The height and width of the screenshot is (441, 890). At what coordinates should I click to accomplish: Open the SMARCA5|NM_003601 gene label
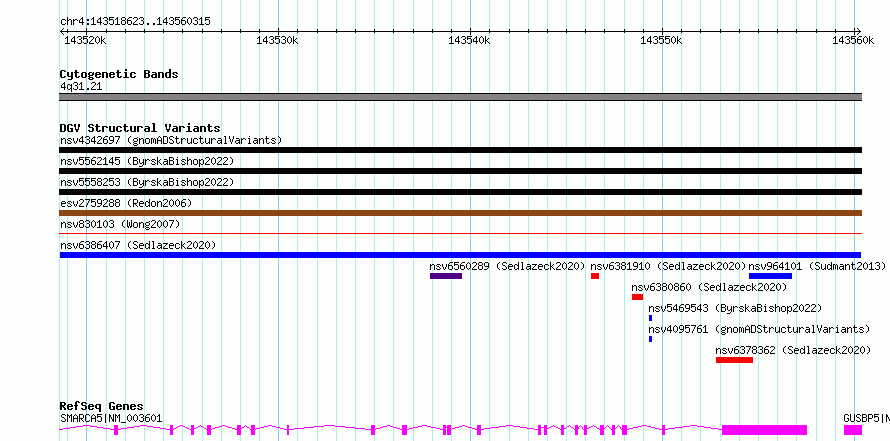click(111, 419)
